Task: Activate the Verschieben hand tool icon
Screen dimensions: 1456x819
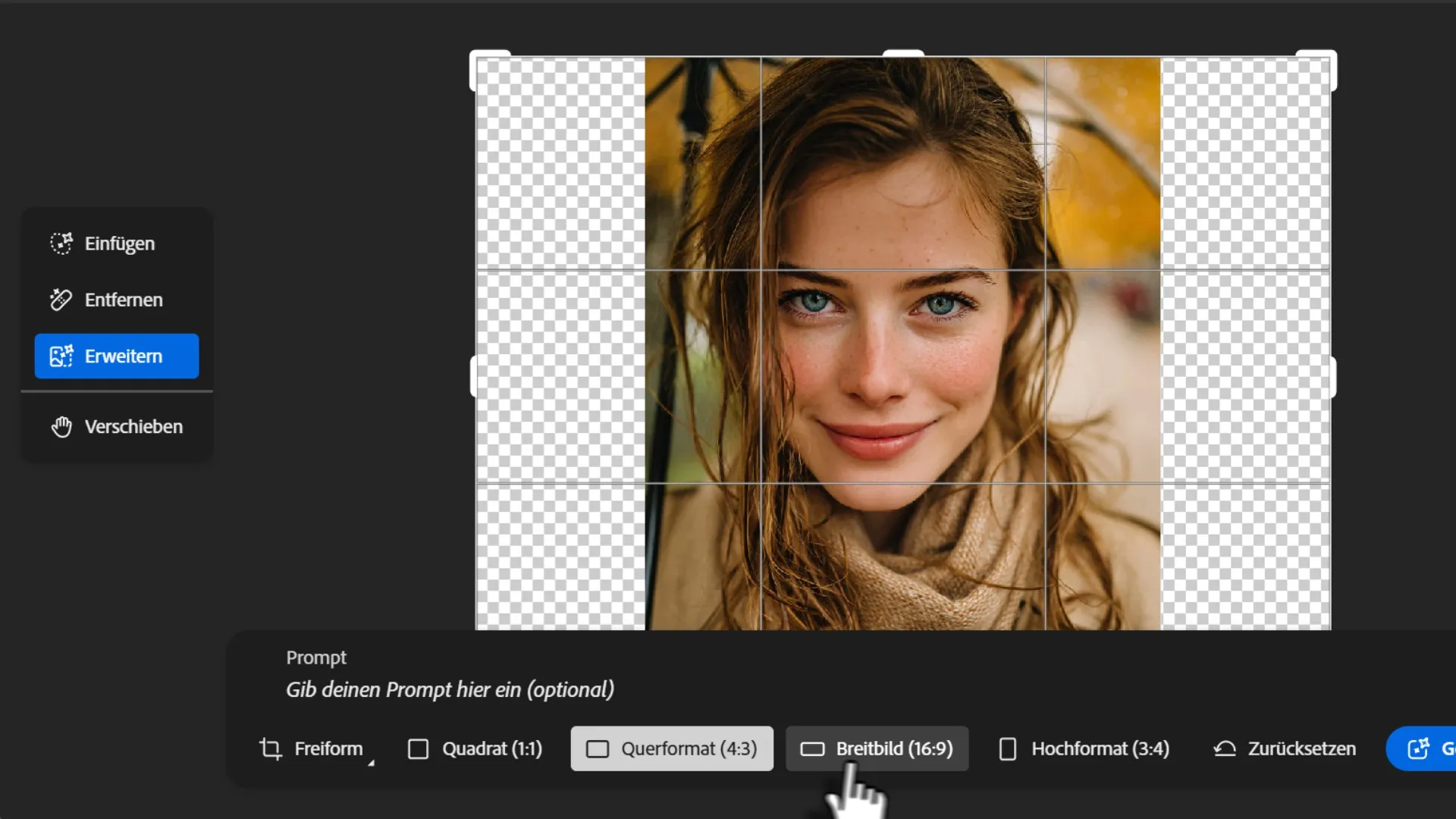Action: tap(61, 427)
